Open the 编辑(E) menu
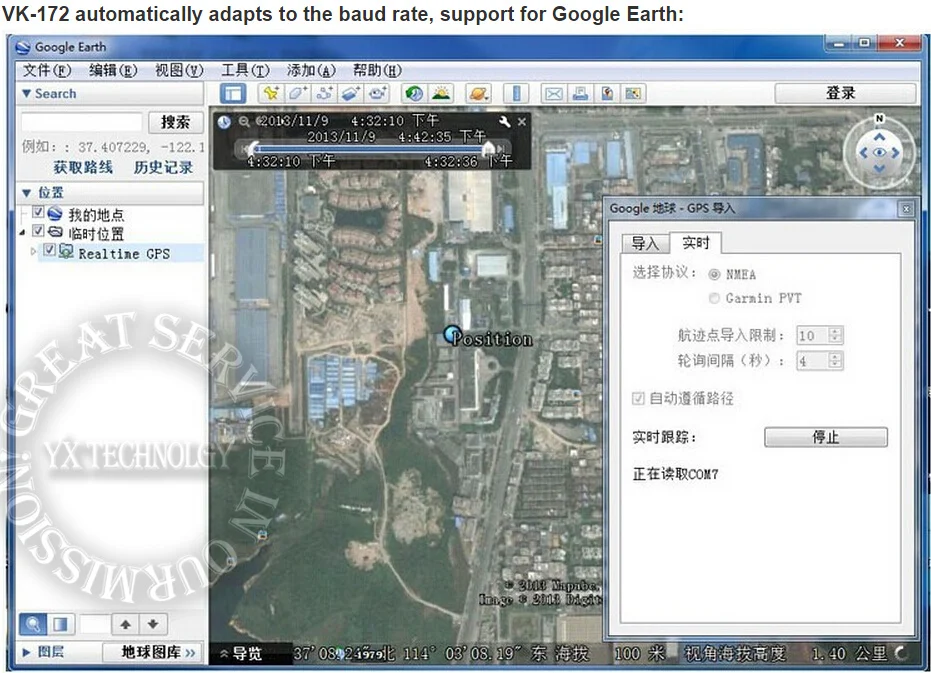Screen dimensions: 931x673 click(113, 70)
